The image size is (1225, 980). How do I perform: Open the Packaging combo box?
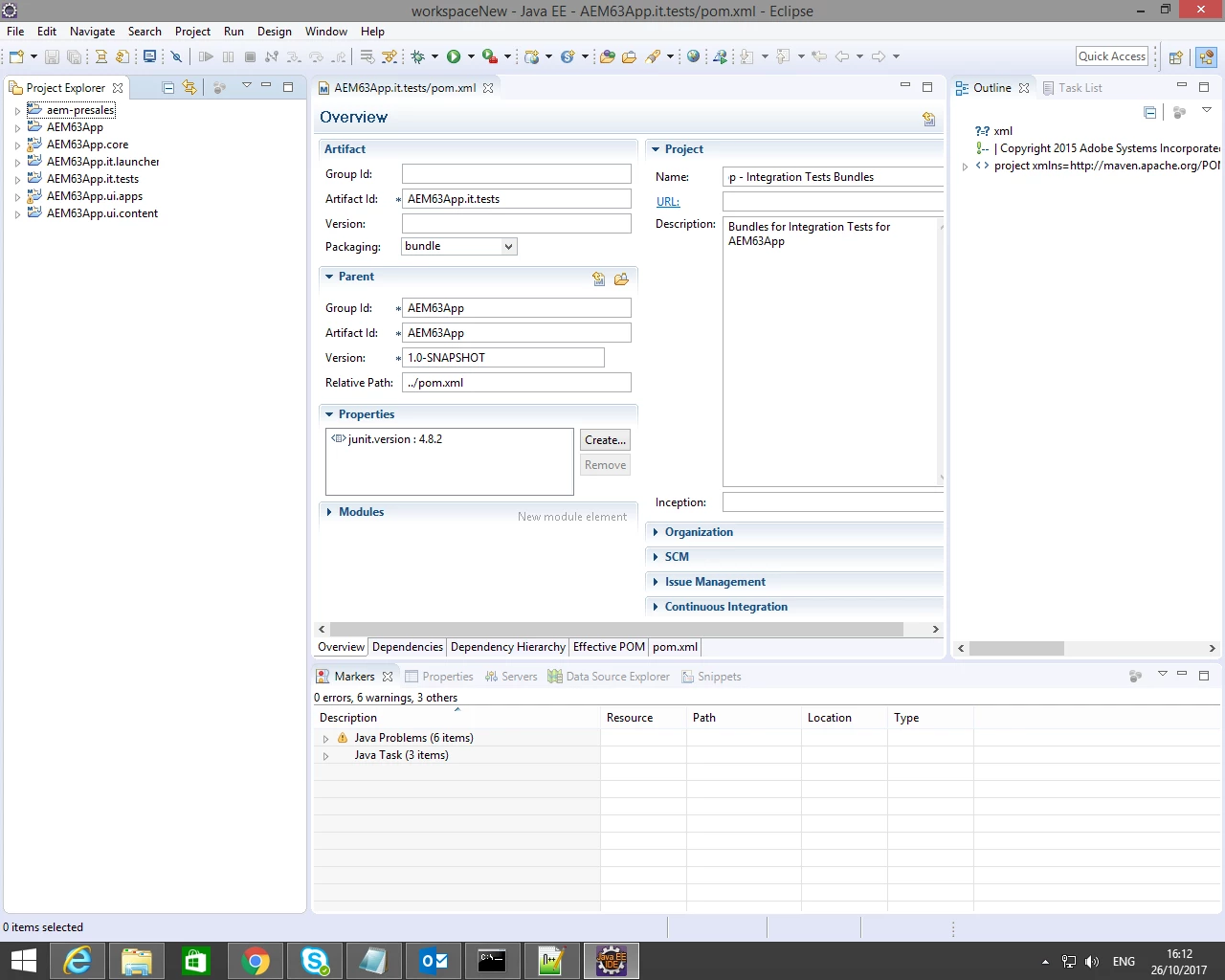(459, 246)
